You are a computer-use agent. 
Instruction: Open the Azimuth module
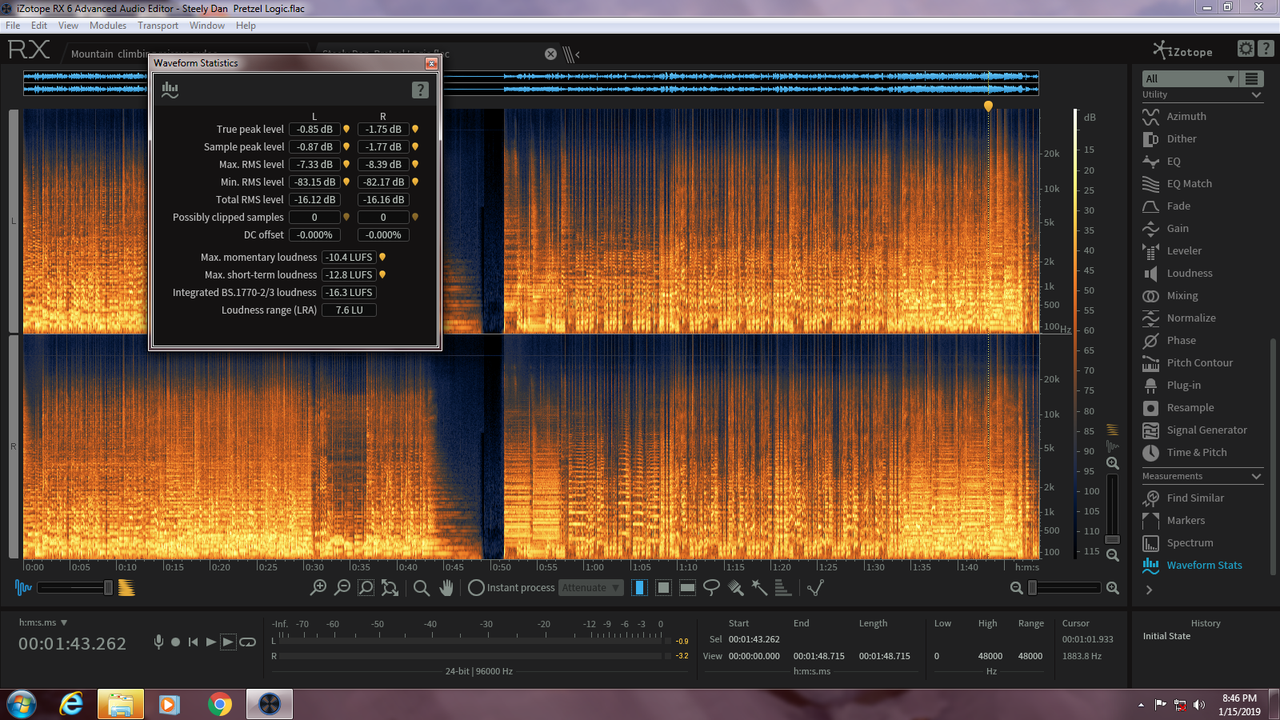[1186, 116]
